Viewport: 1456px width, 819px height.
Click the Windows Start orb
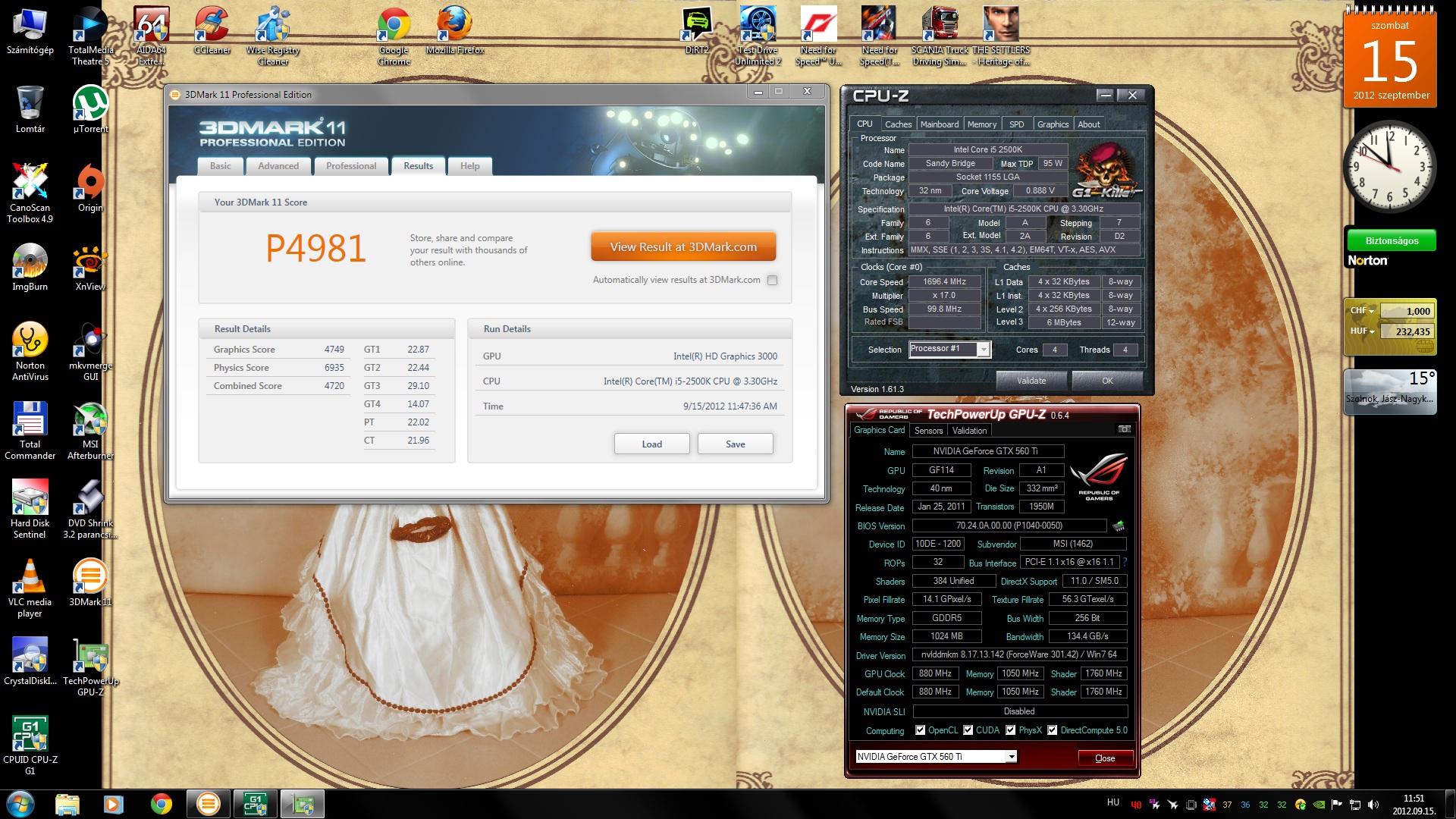pos(20,804)
